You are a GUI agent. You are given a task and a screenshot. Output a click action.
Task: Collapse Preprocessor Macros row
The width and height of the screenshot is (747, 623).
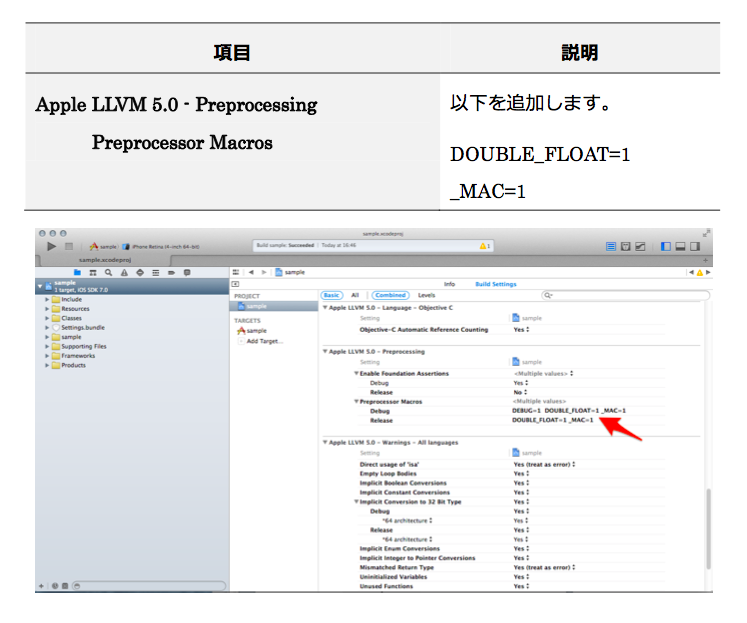(x=356, y=402)
